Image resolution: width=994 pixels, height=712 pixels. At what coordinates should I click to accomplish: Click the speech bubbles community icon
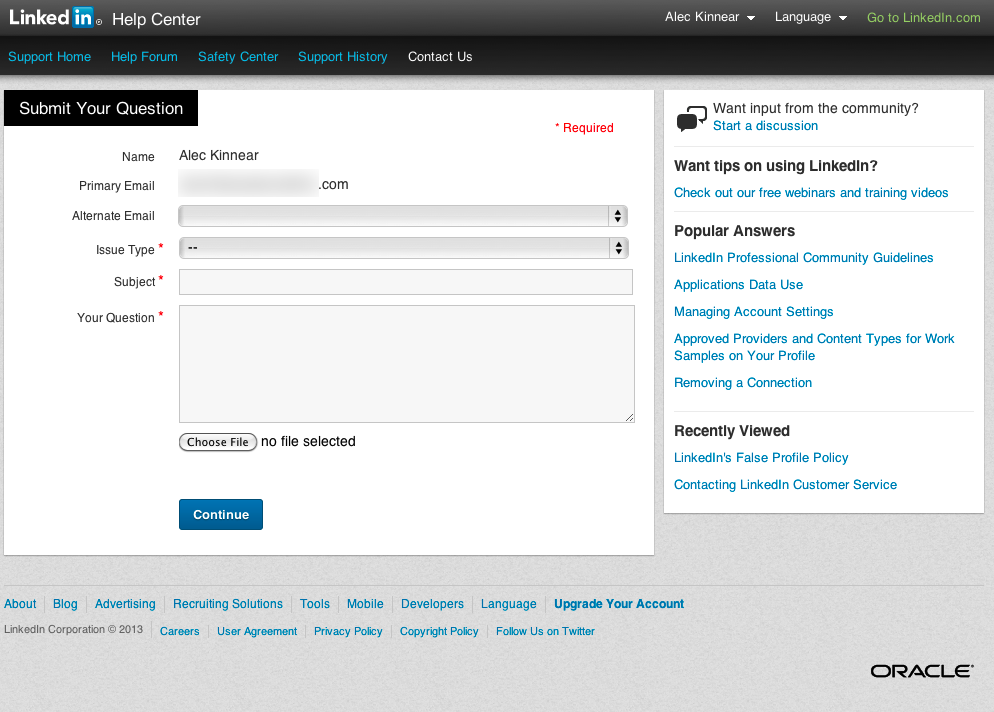pos(691,118)
